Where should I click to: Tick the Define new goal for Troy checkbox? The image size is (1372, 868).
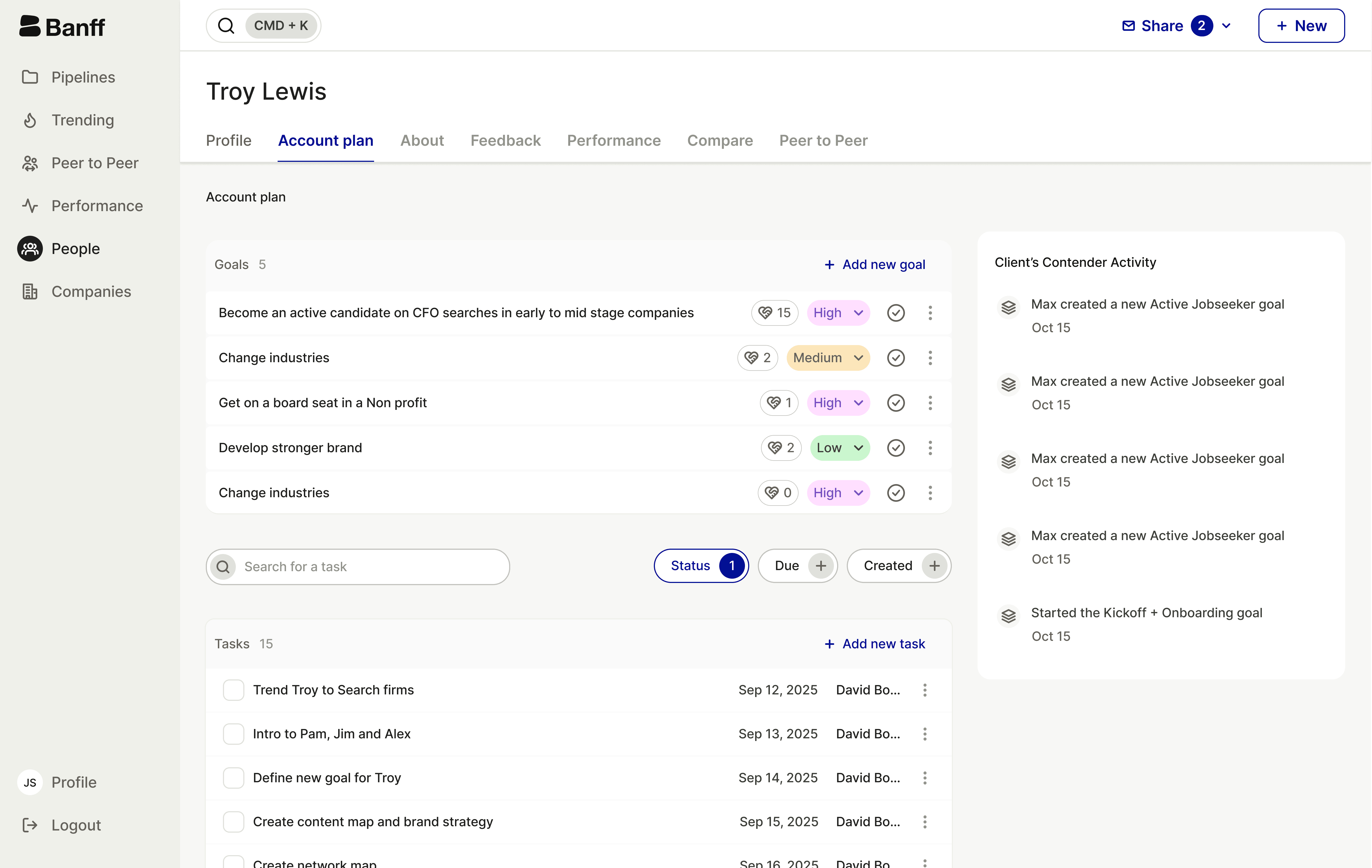click(x=233, y=777)
